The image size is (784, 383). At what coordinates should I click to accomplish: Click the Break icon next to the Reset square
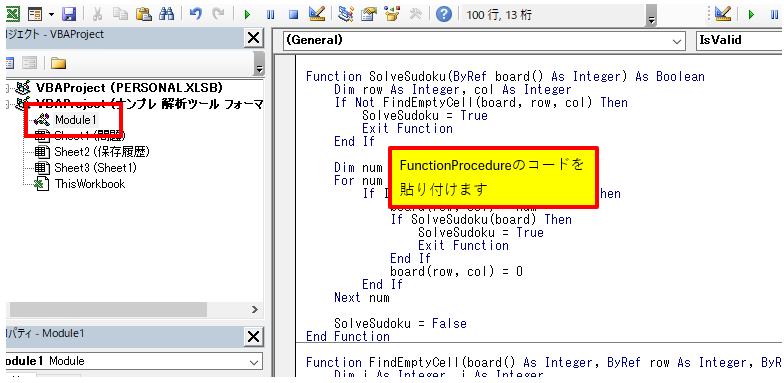270,14
